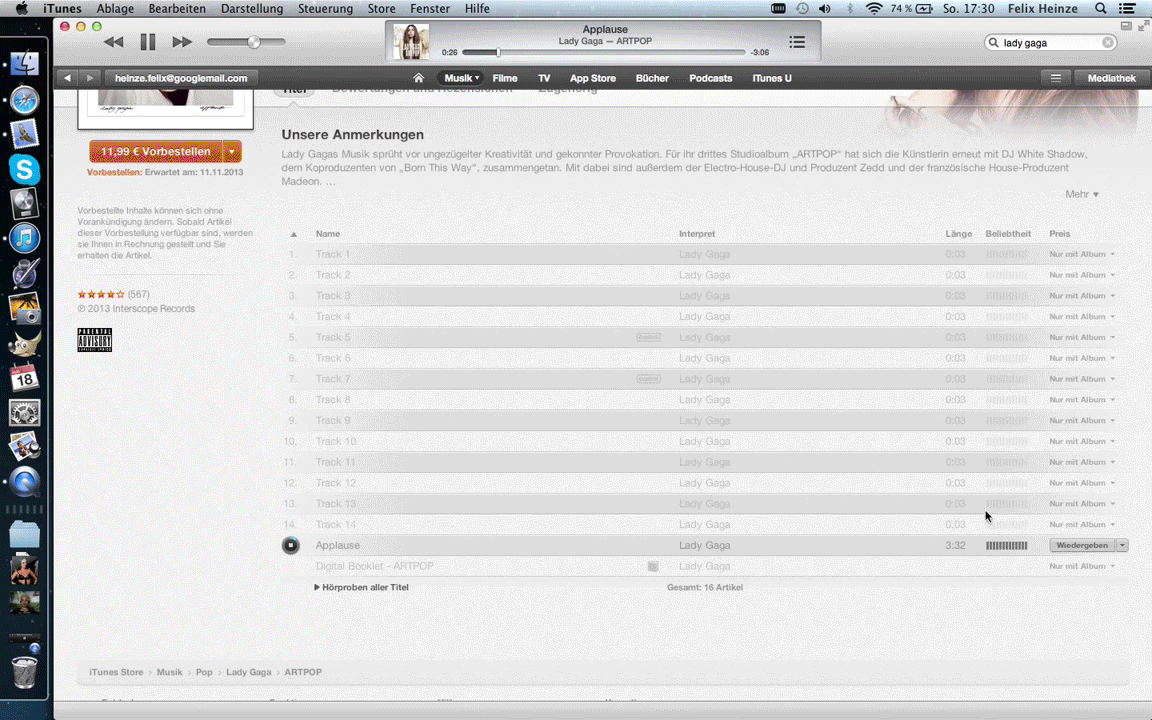Click the star rating with 567 reviews
1152x720 pixels.
tap(101, 295)
